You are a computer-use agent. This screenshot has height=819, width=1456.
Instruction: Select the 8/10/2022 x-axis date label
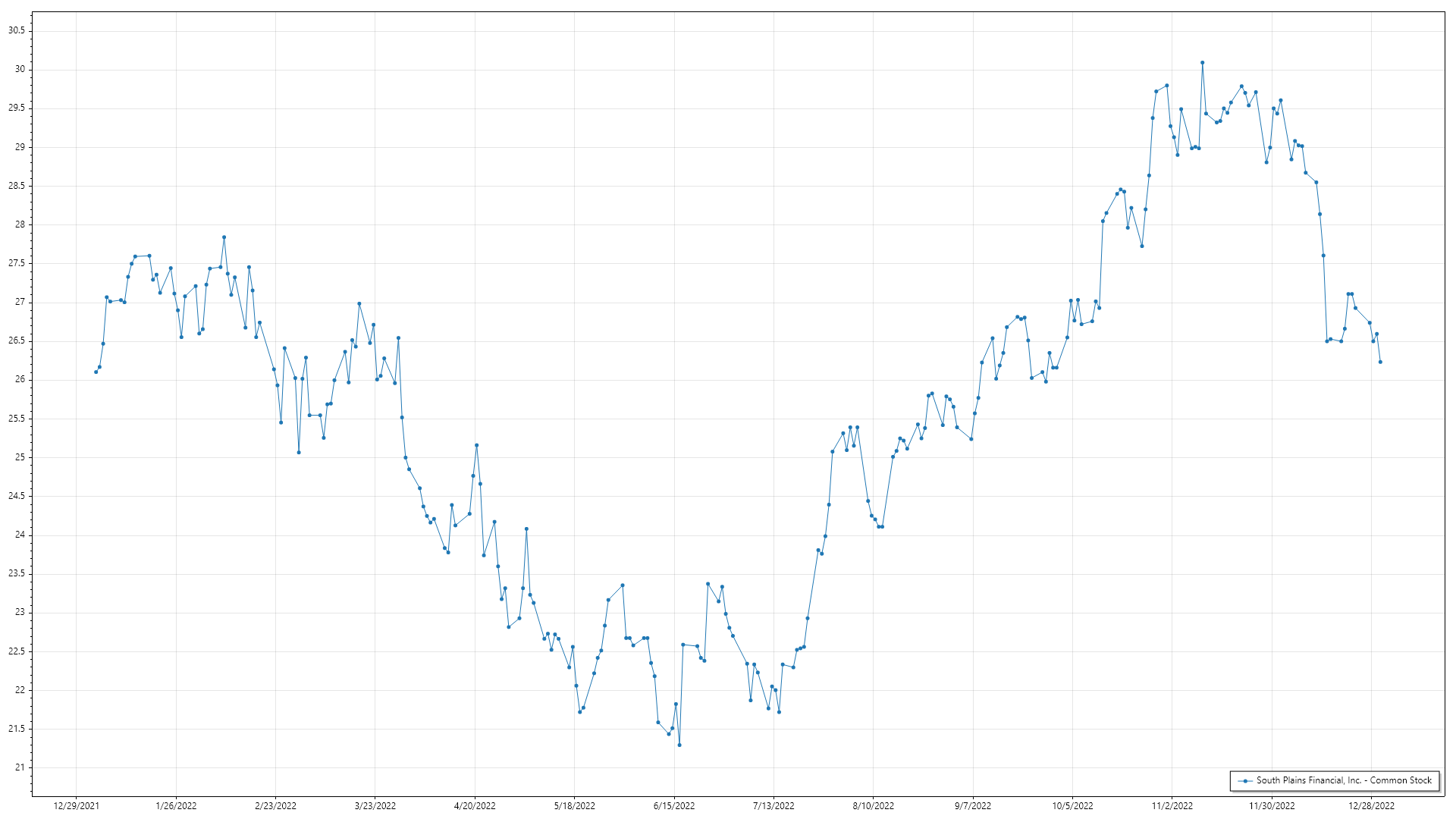873,805
